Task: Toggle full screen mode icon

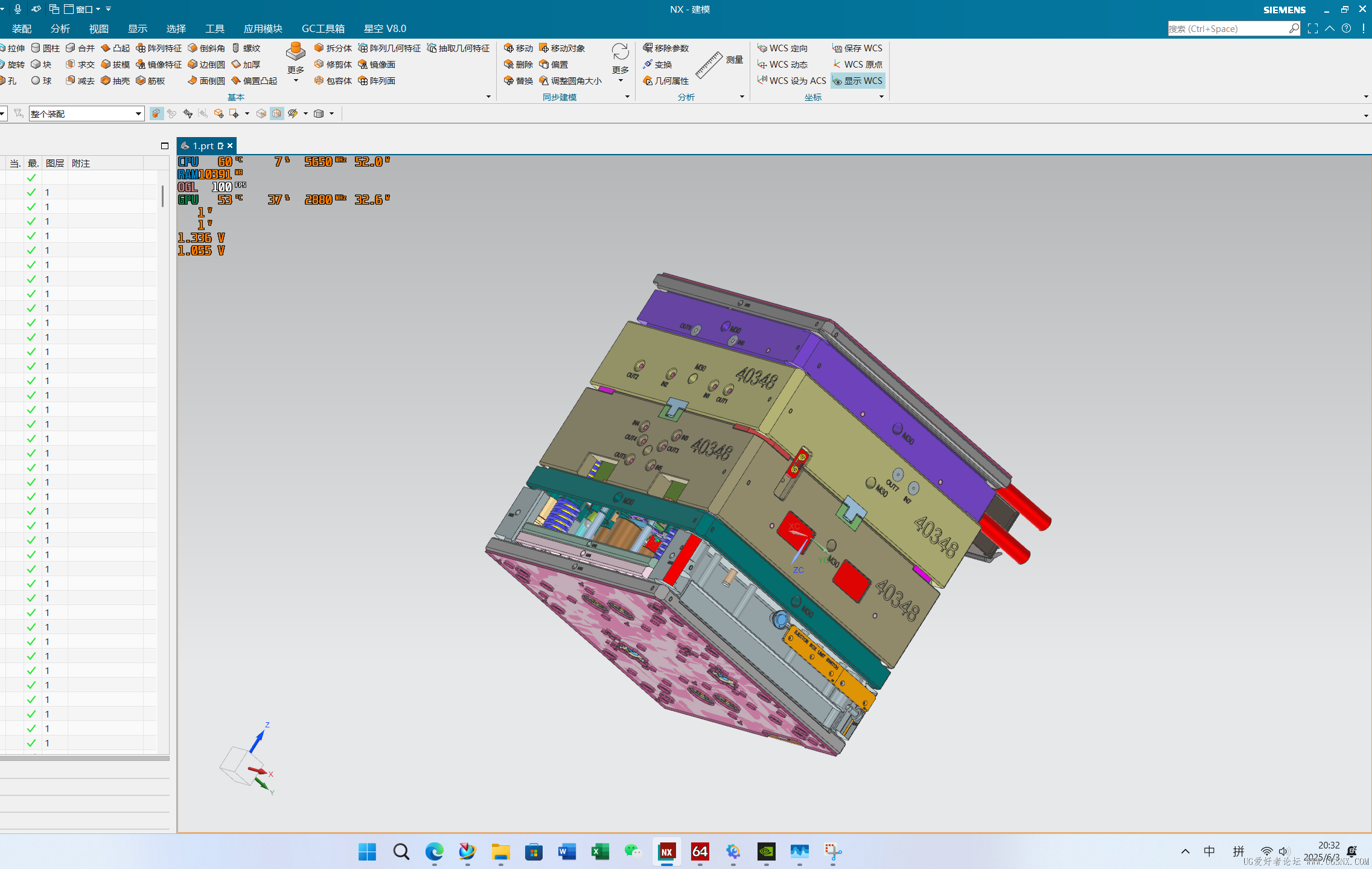Action: point(1313,28)
